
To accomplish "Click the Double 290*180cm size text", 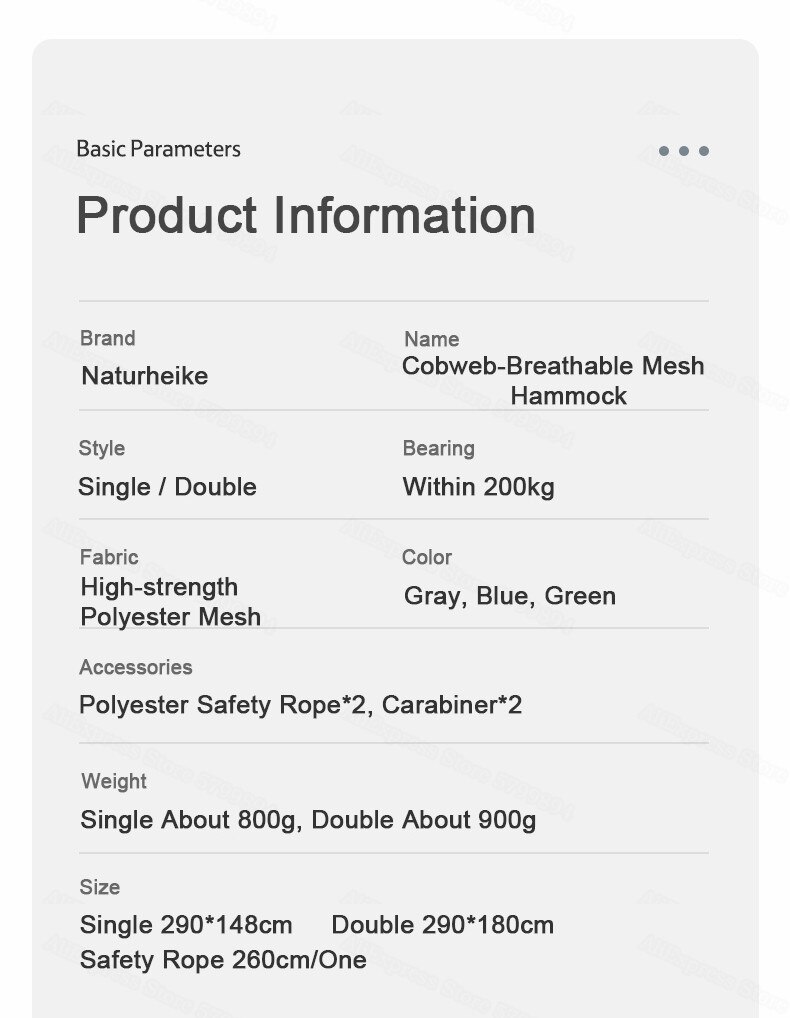I will [x=443, y=925].
